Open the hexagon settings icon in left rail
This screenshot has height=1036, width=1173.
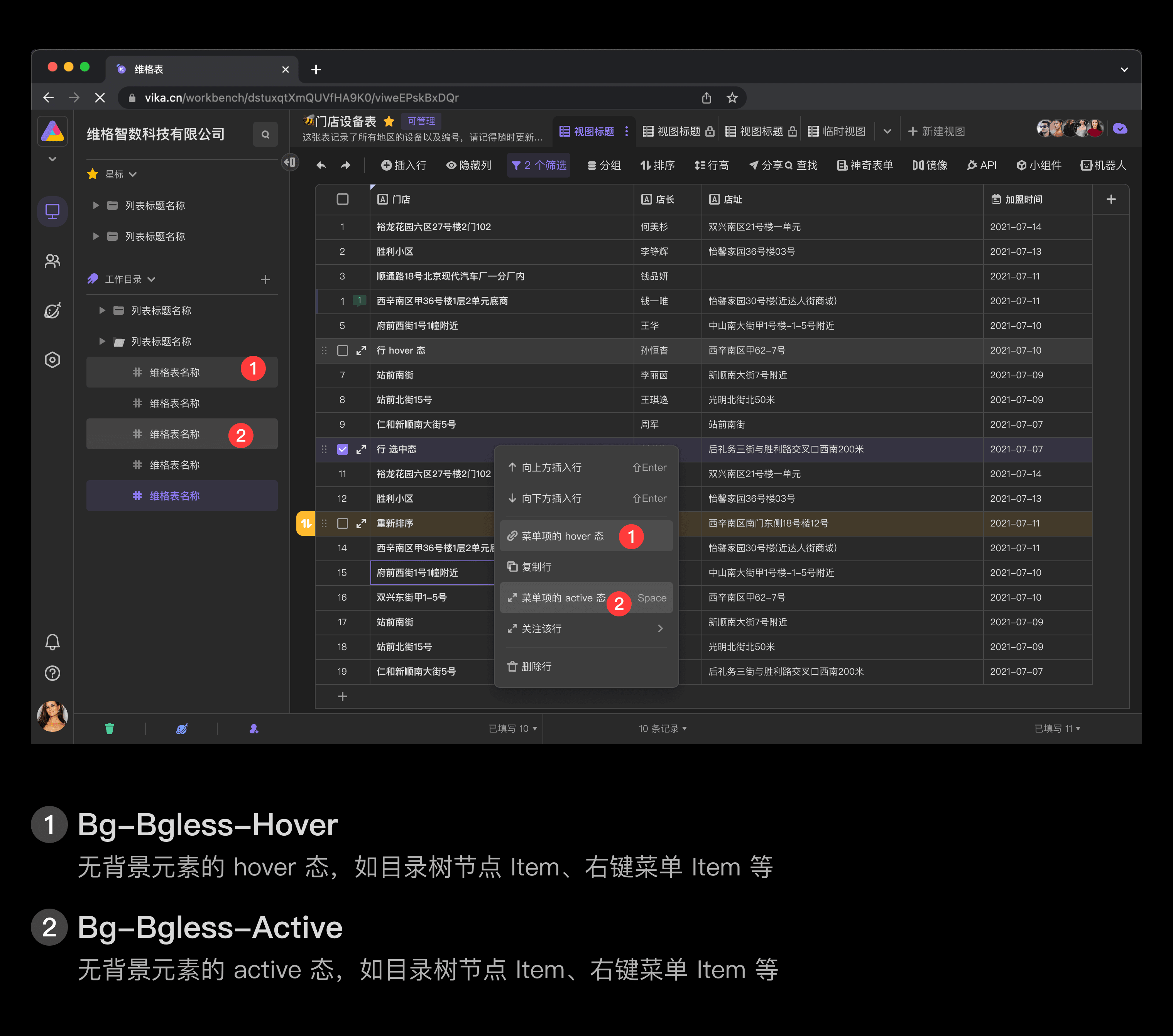point(52,360)
